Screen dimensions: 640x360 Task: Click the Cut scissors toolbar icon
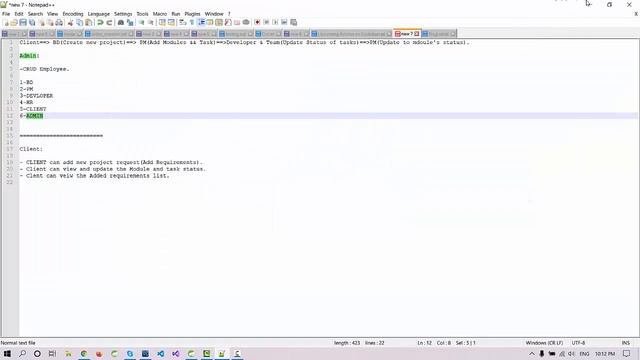pos(70,22)
